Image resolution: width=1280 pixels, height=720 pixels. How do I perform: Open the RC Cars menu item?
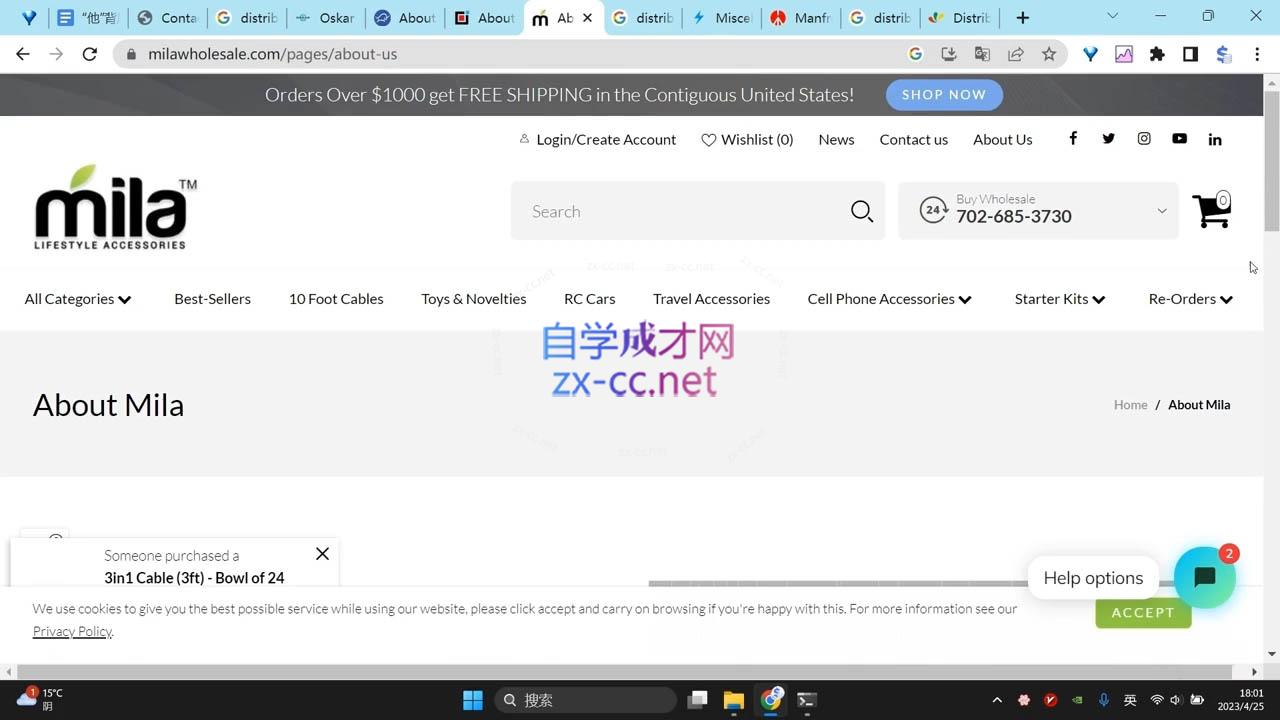(x=590, y=299)
